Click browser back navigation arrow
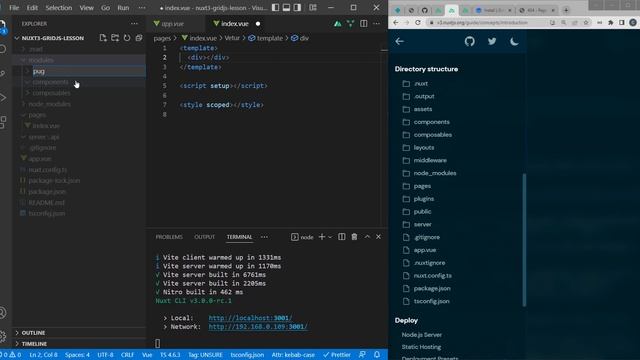 coord(396,22)
